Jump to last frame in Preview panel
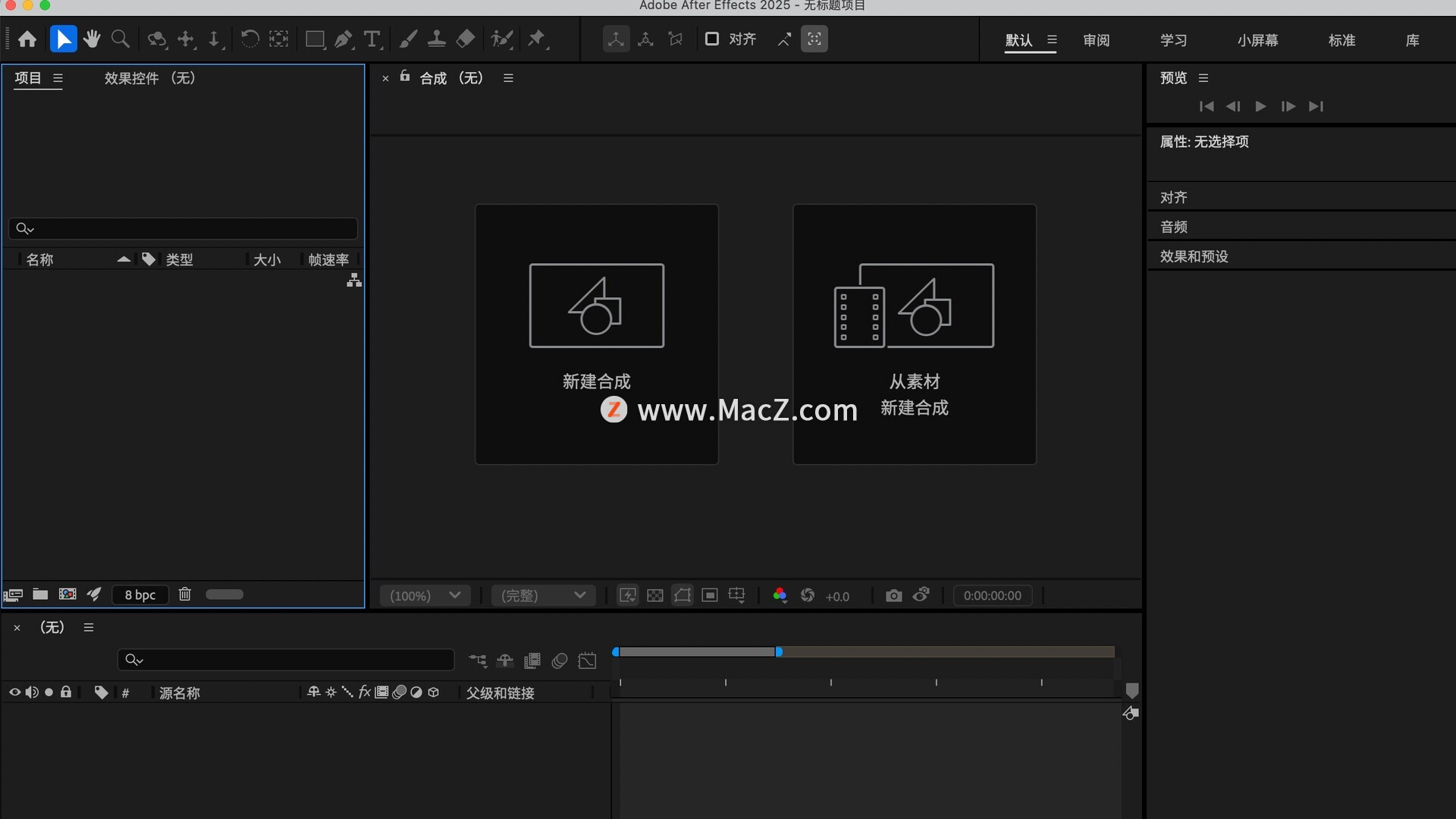This screenshot has width=1456, height=819. [x=1316, y=107]
